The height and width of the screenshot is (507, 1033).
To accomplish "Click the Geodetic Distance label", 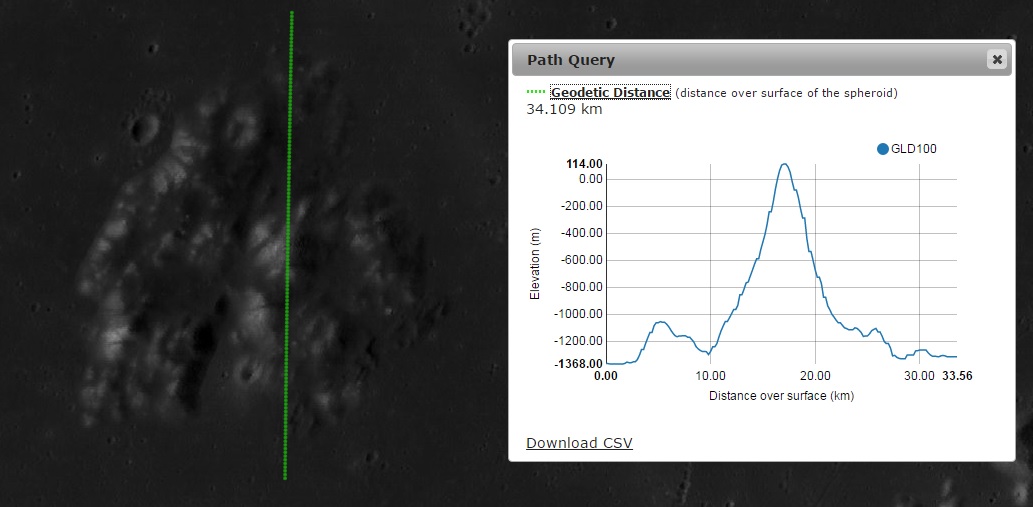I will [611, 93].
